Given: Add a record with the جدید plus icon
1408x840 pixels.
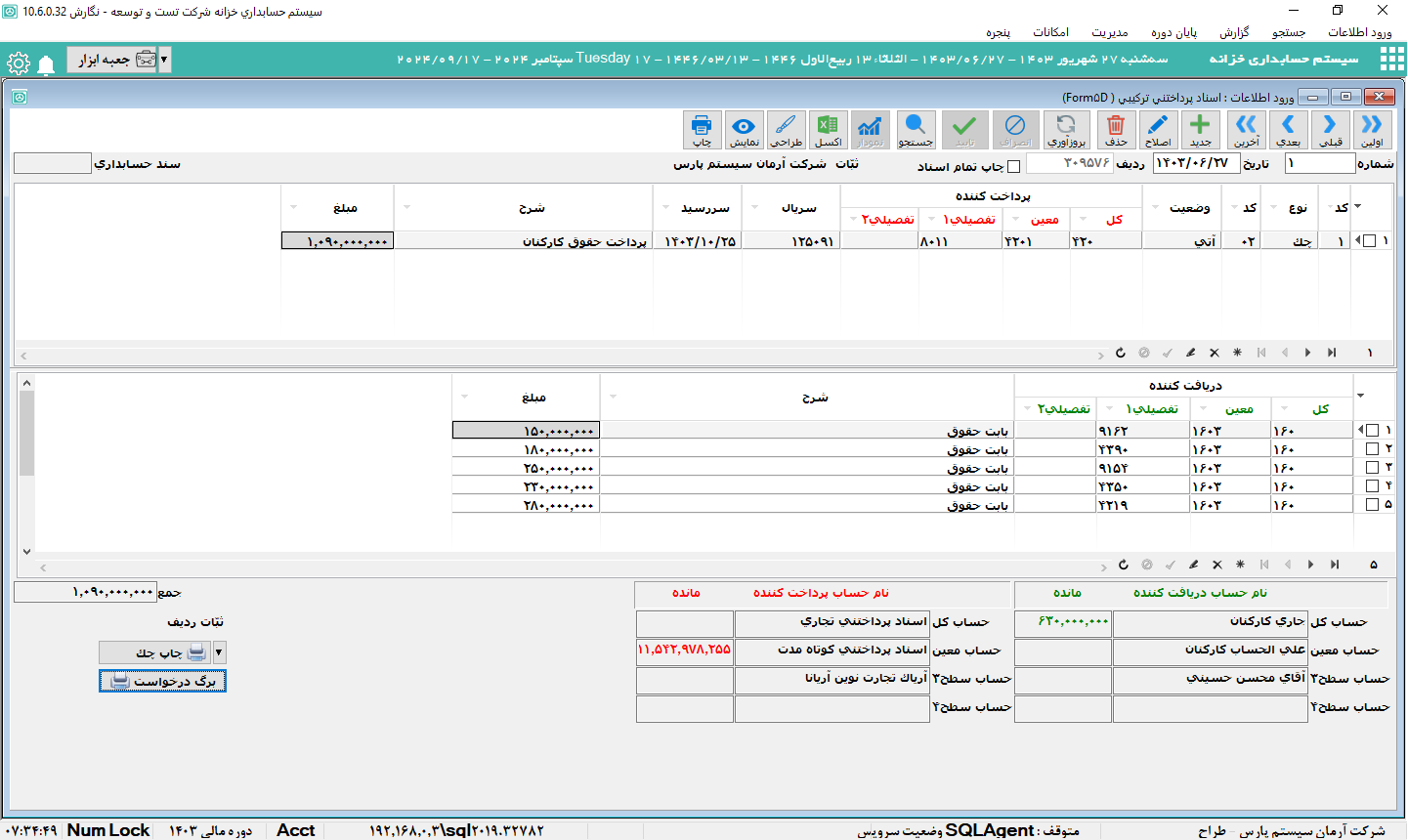Looking at the screenshot, I should point(1200,130).
